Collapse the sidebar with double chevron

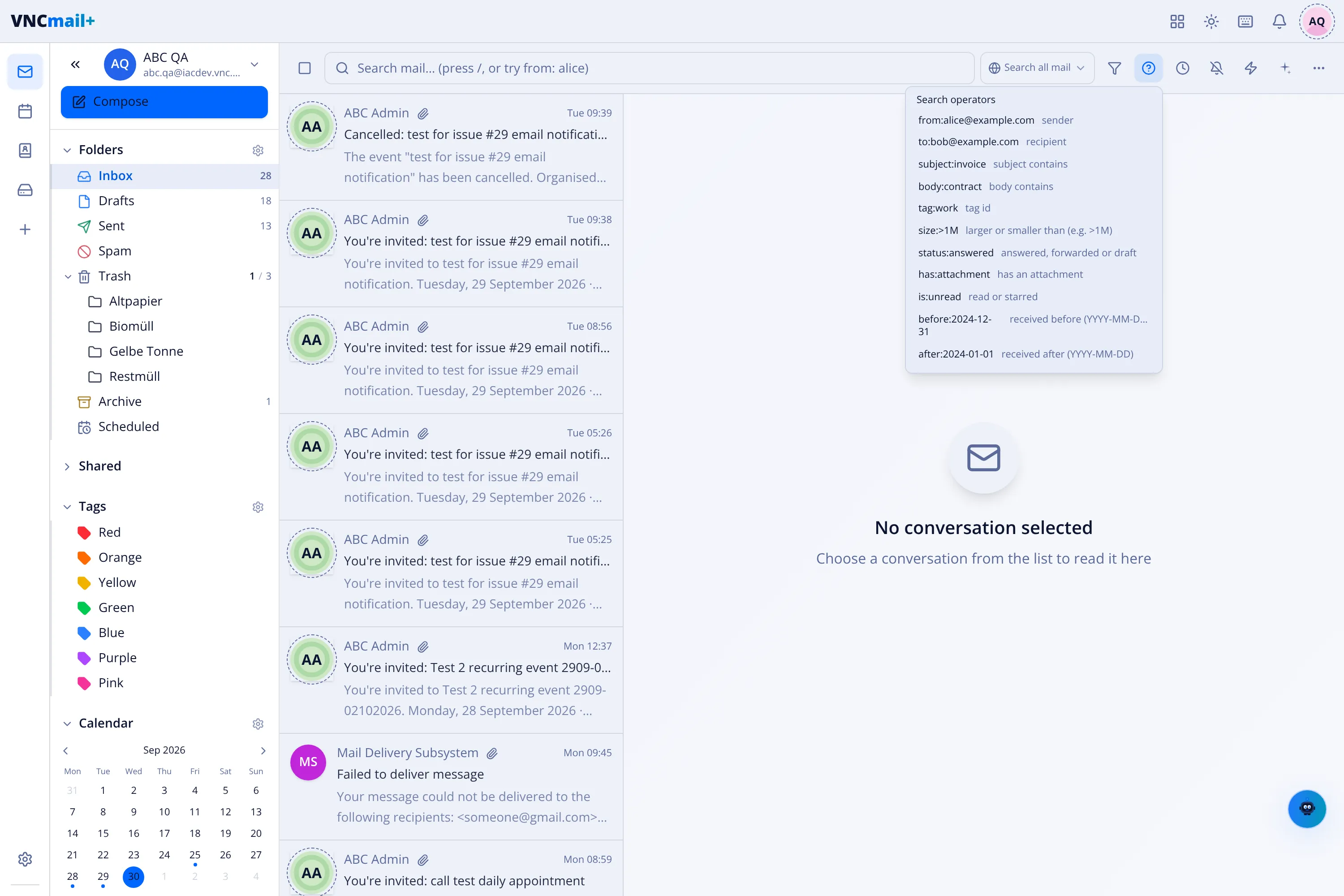click(75, 64)
